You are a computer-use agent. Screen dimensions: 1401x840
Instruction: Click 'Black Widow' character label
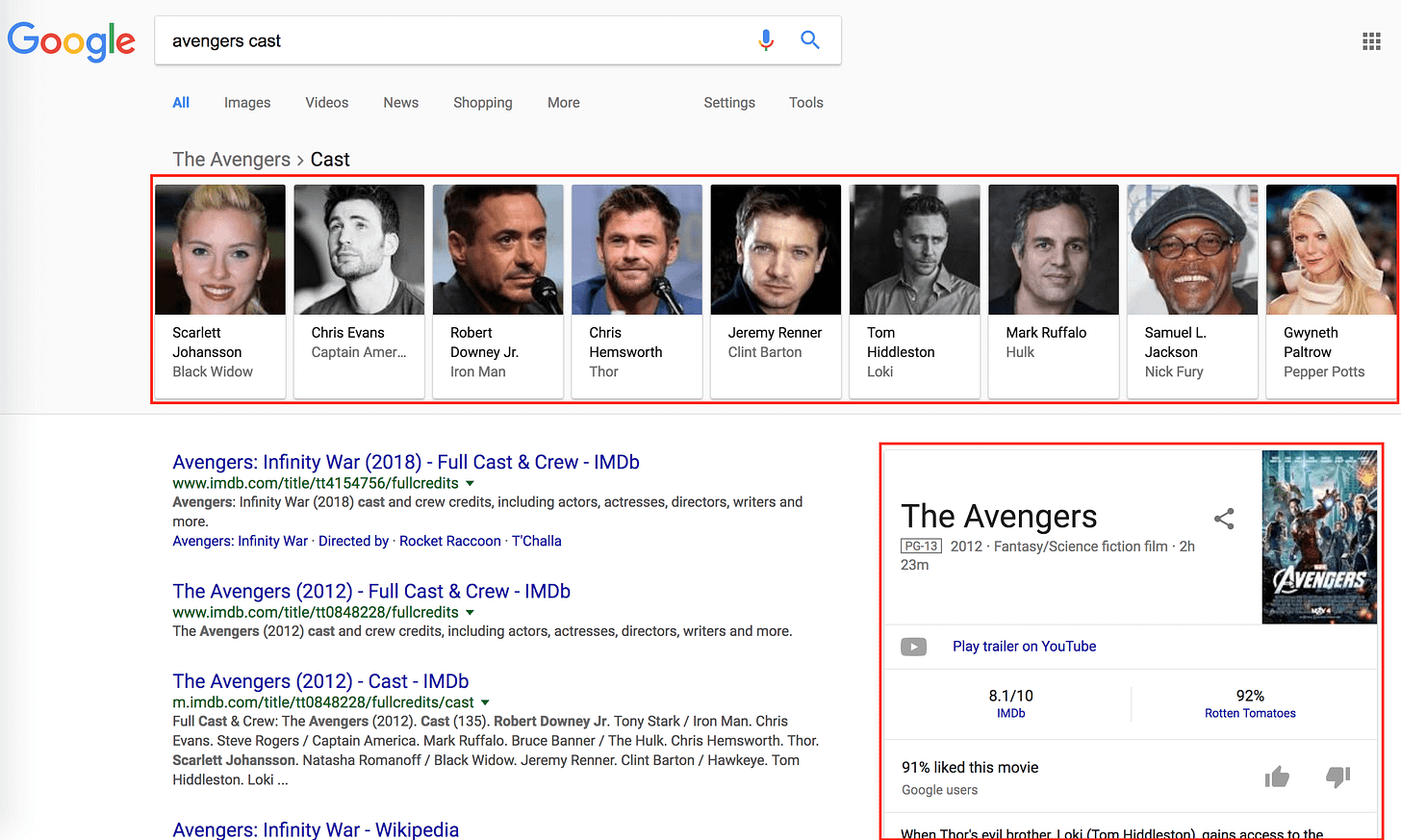pyautogui.click(x=213, y=372)
